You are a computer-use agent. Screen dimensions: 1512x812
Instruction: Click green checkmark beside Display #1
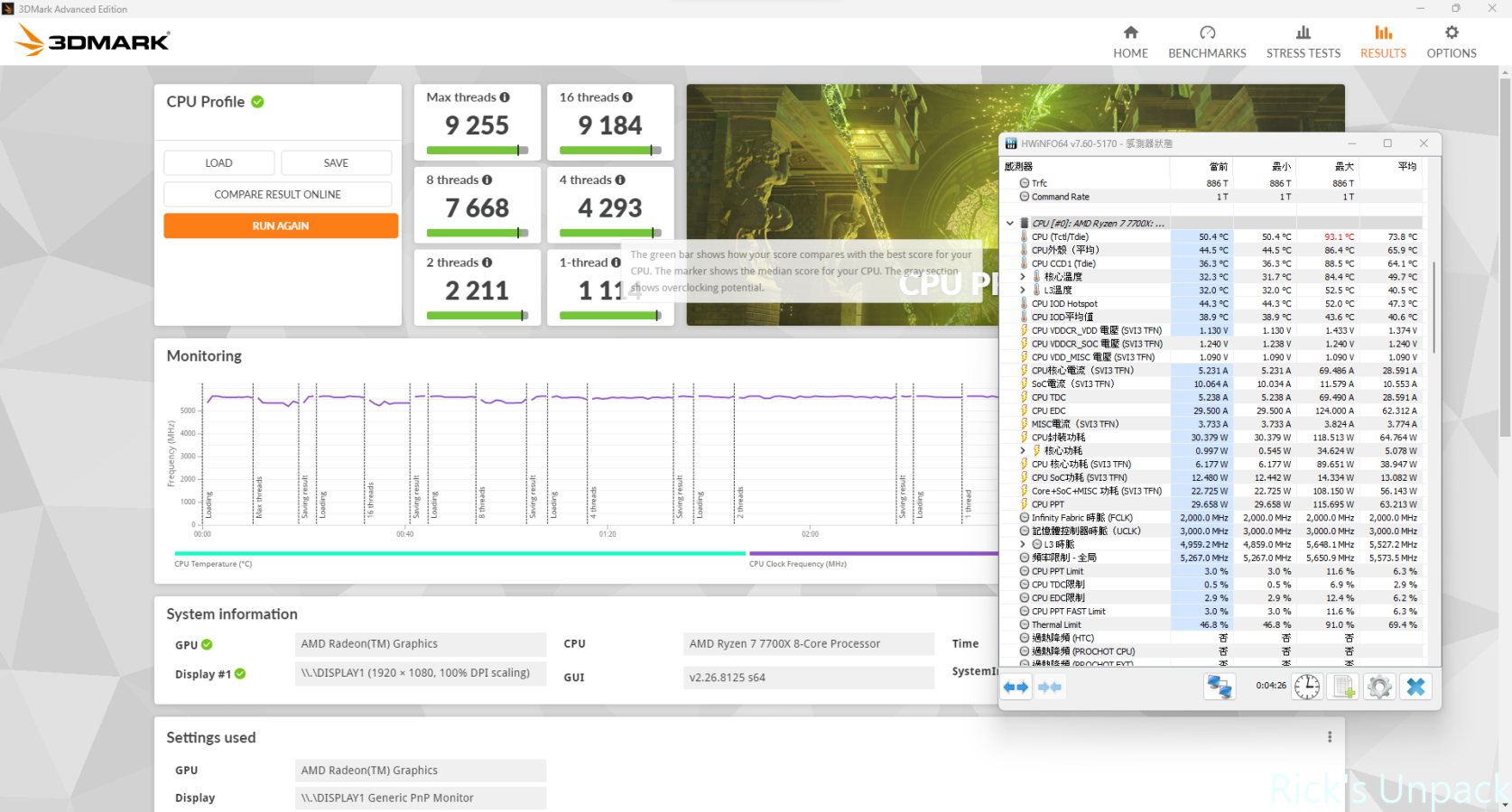pyautogui.click(x=240, y=674)
